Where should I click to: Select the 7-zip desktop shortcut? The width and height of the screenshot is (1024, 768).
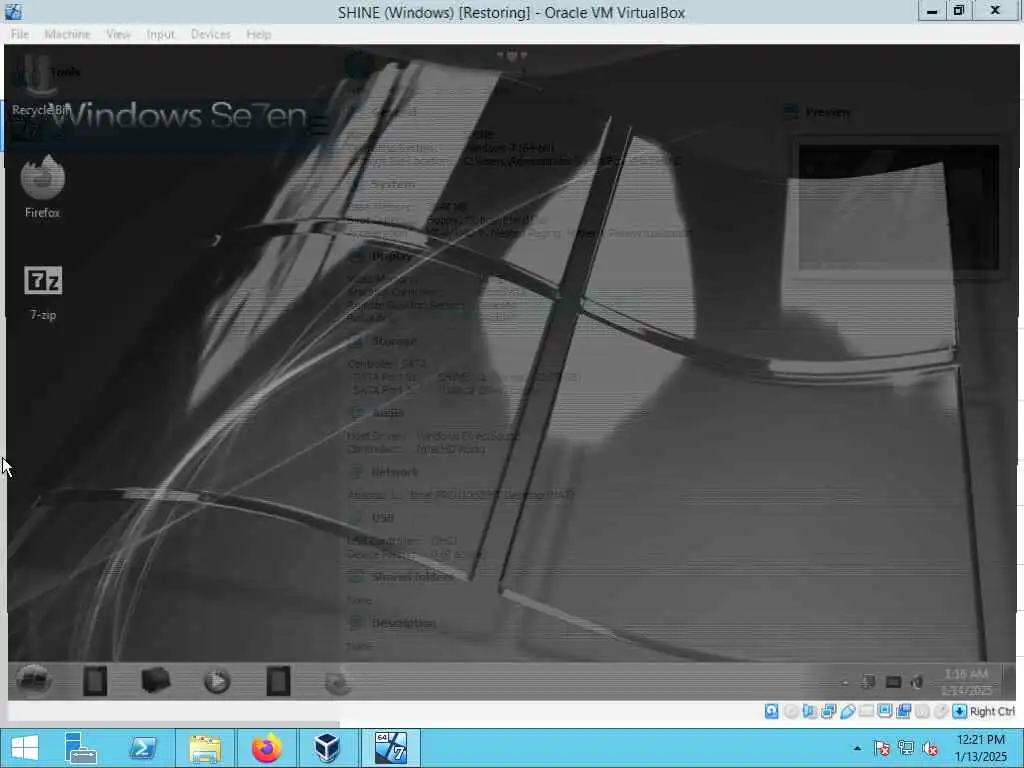click(x=43, y=293)
